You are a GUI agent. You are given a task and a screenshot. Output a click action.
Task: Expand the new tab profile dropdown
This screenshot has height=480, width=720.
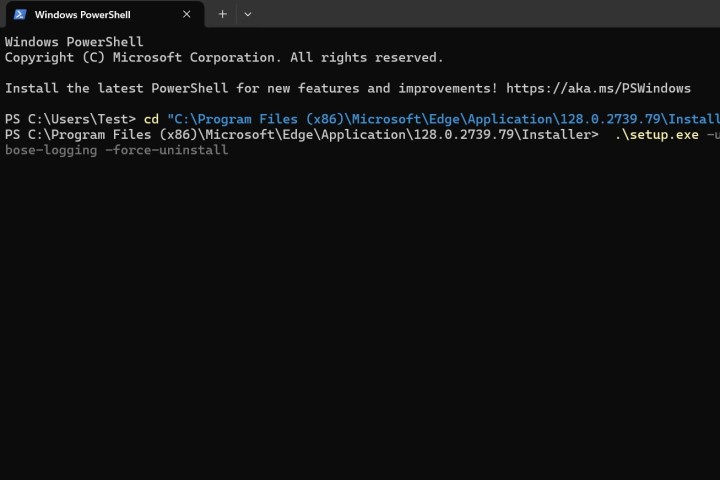click(x=248, y=15)
